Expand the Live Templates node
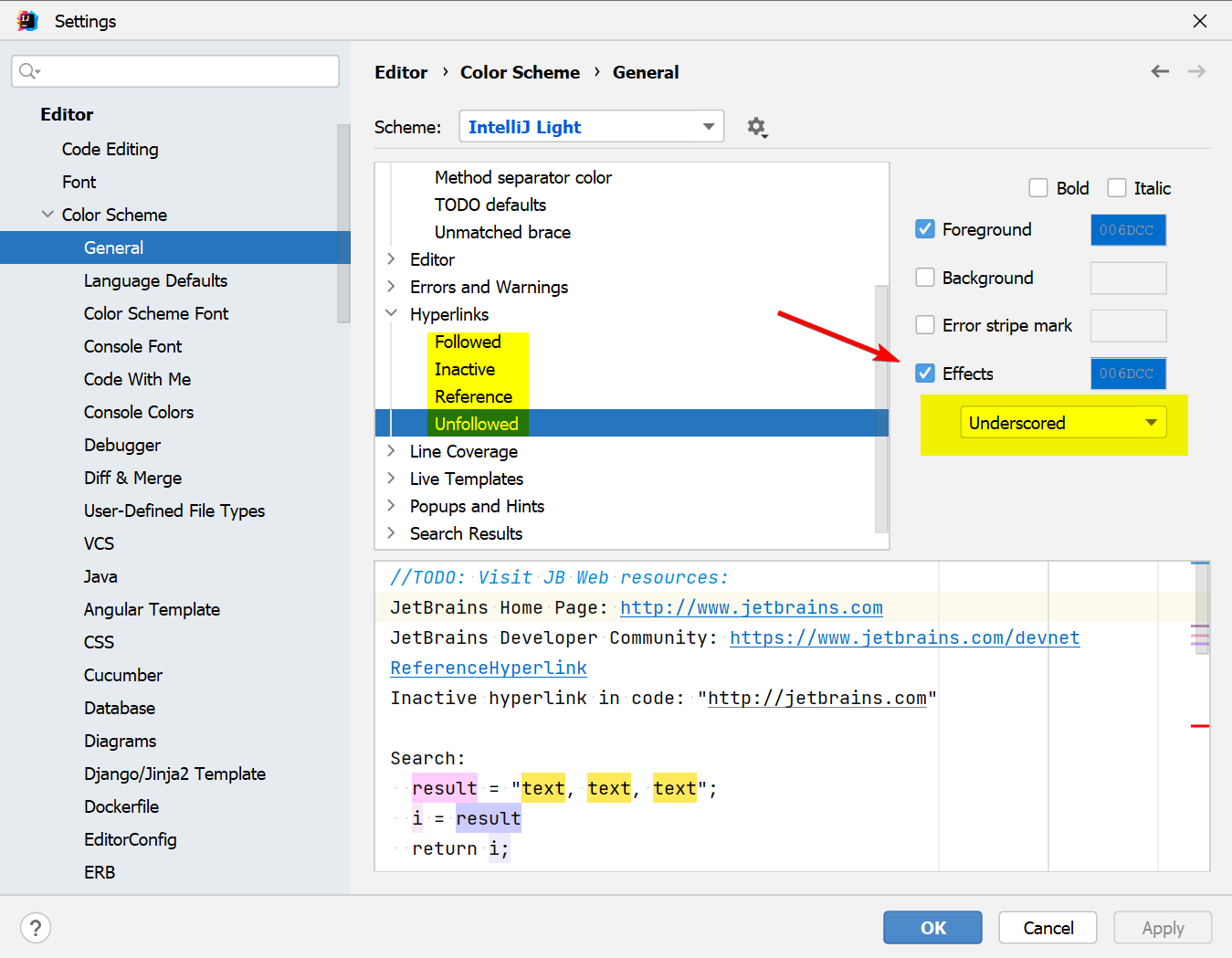The image size is (1232, 958). 392,479
